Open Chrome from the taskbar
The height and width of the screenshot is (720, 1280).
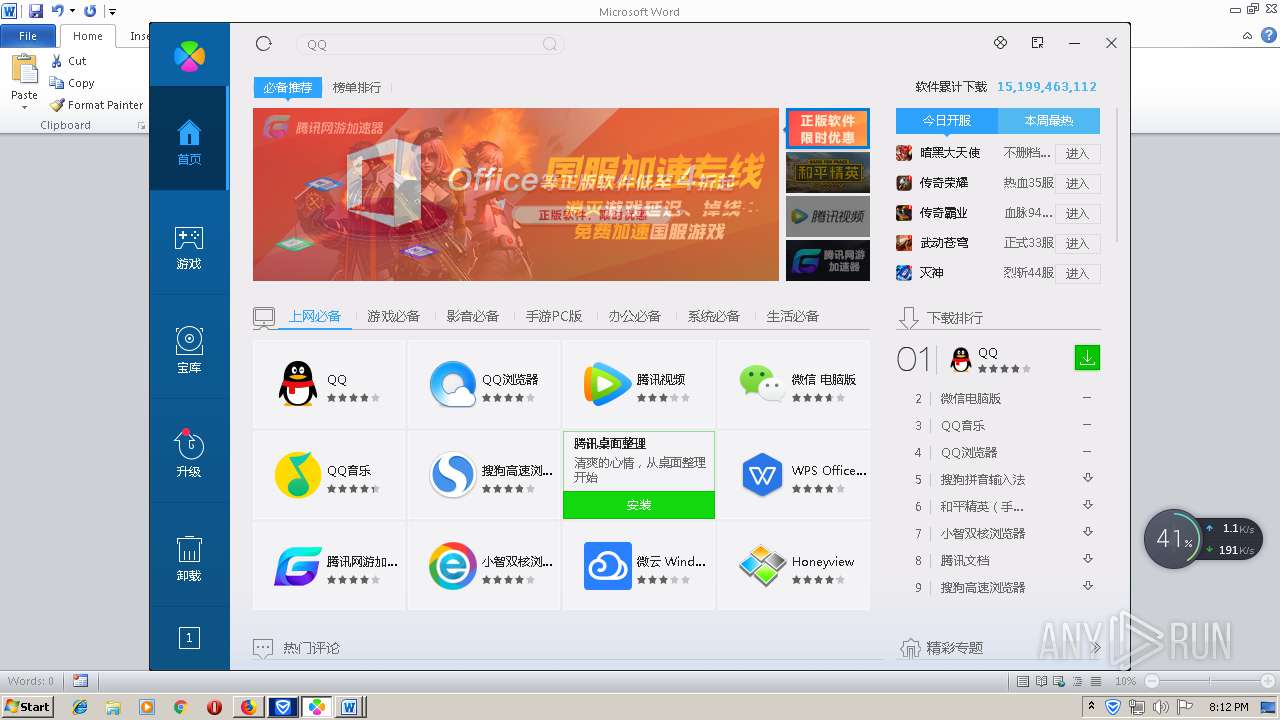[180, 707]
